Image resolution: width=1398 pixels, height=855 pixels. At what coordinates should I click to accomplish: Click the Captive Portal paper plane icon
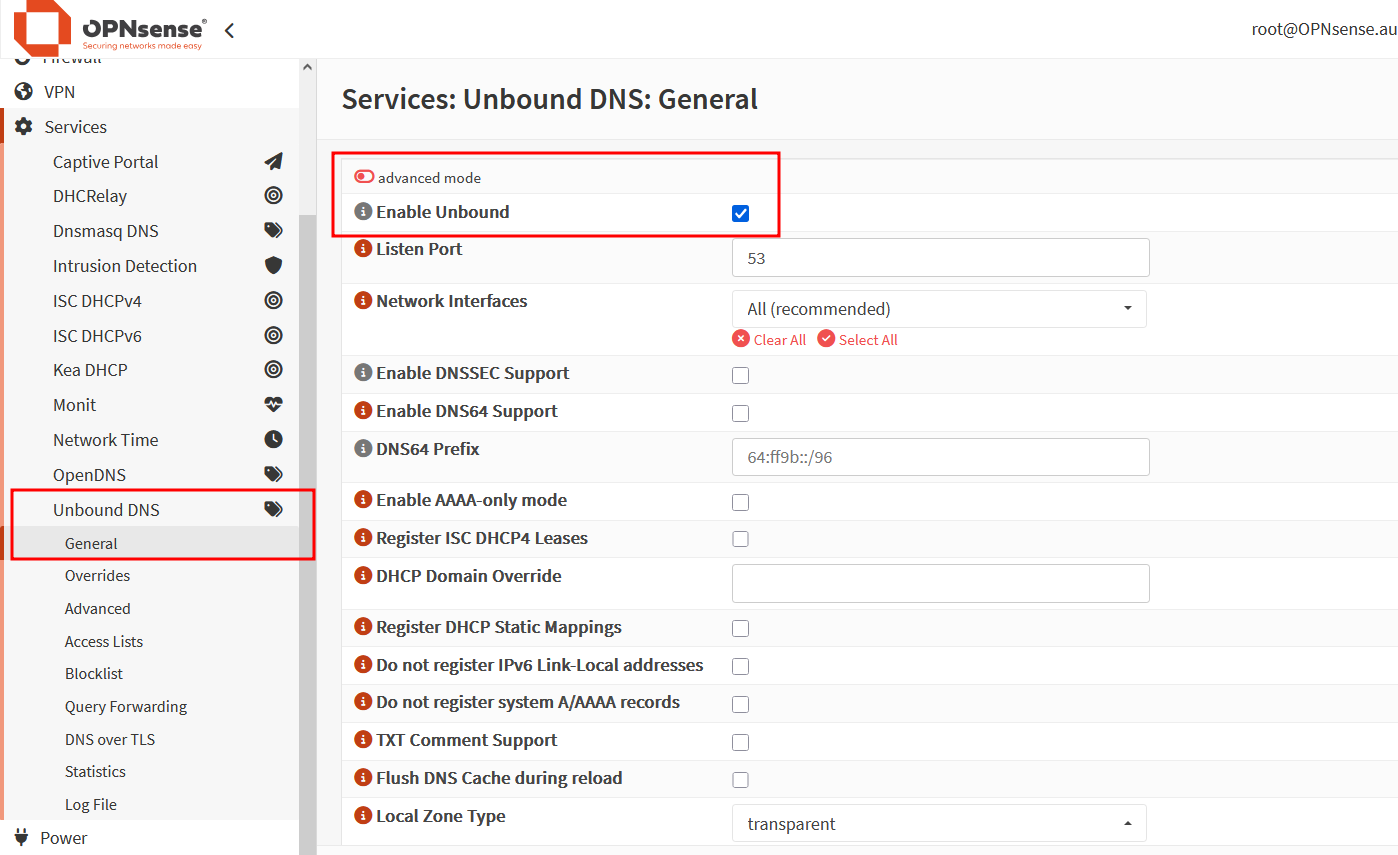pyautogui.click(x=273, y=162)
